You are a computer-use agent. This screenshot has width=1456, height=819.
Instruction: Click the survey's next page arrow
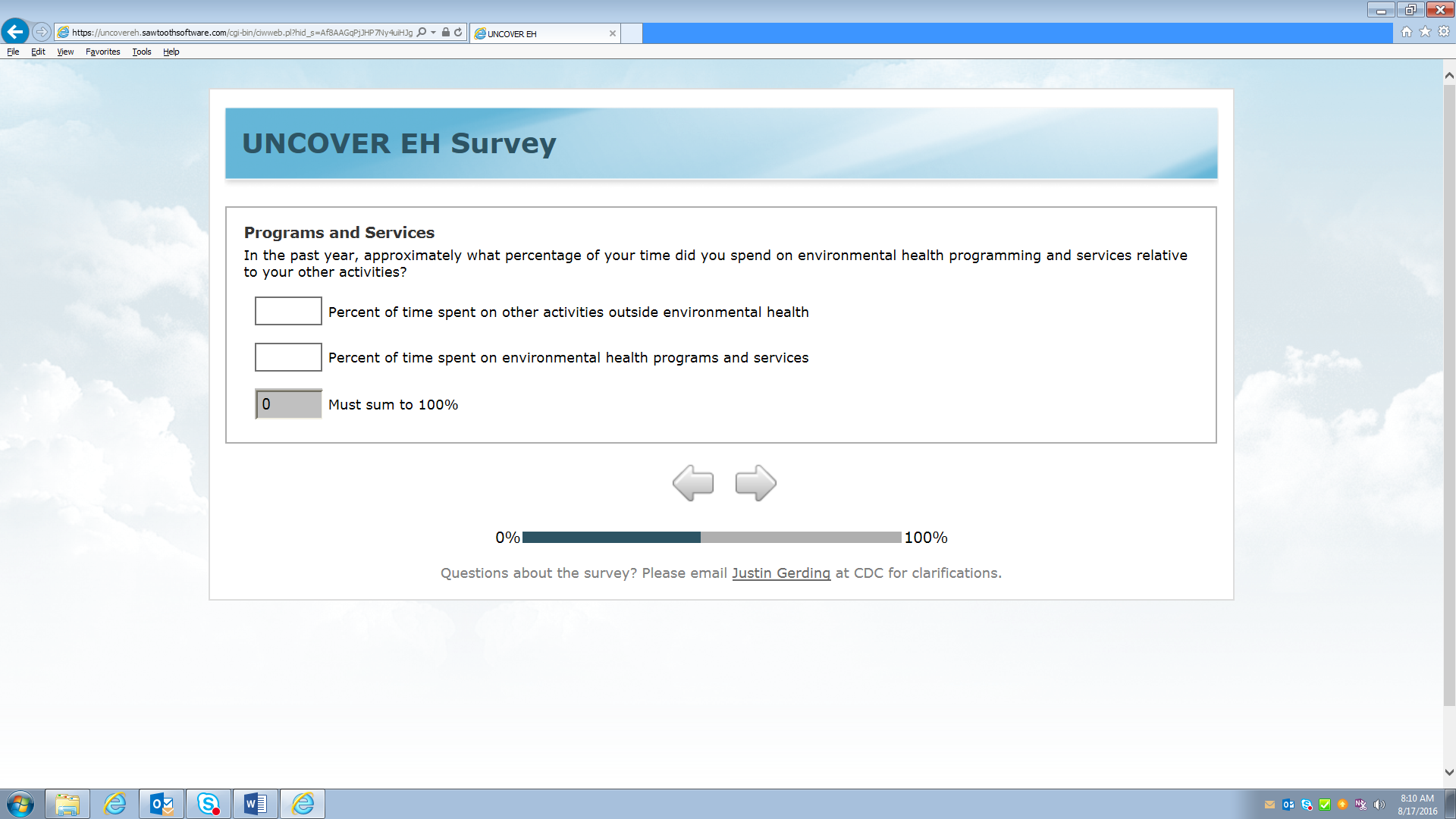[755, 483]
